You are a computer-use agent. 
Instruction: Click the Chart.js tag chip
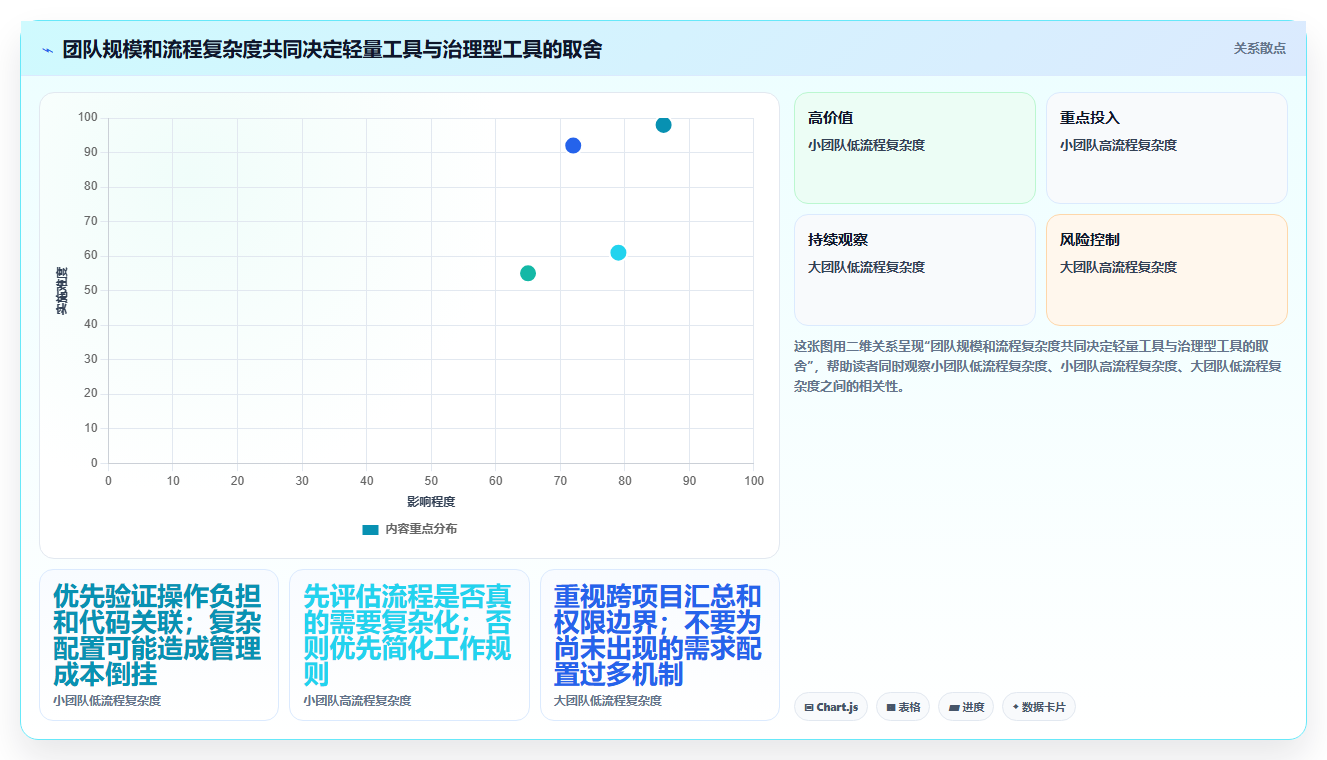pyautogui.click(x=831, y=707)
